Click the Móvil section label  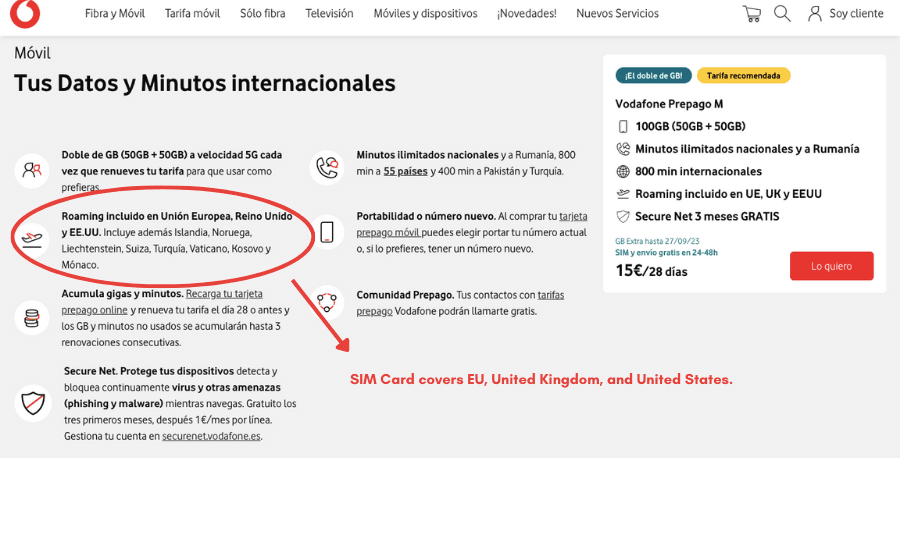(32, 53)
